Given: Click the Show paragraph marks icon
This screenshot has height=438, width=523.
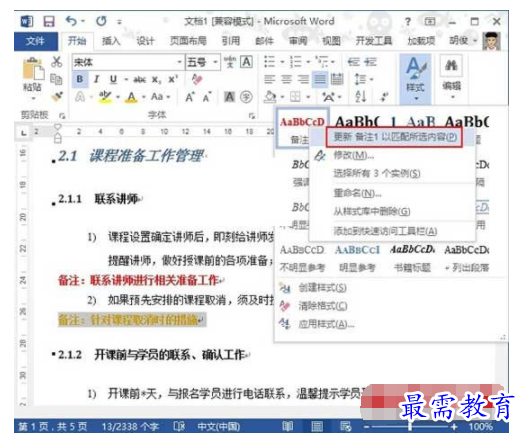Looking at the screenshot, I should (x=384, y=97).
